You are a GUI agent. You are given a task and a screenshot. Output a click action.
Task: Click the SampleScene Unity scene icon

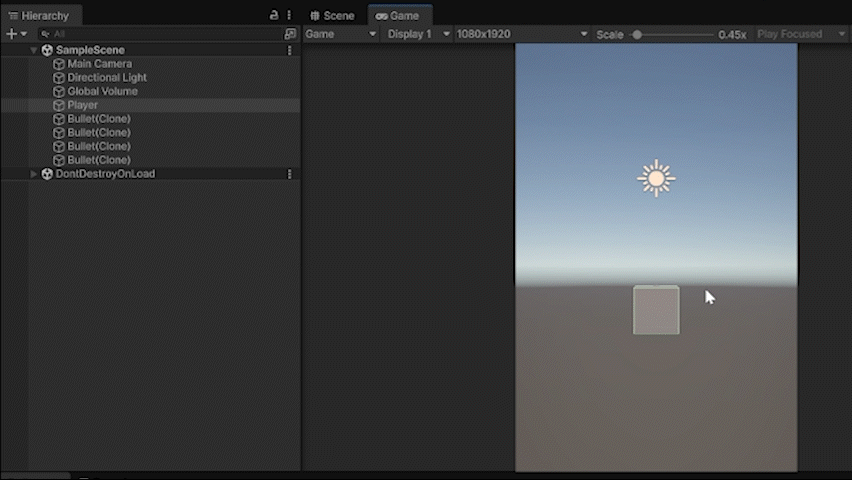[47, 50]
